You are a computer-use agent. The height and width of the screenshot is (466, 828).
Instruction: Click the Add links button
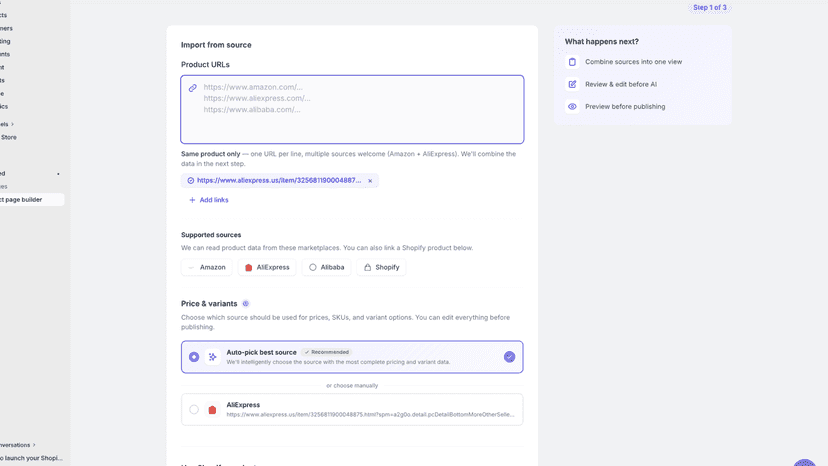coord(209,200)
